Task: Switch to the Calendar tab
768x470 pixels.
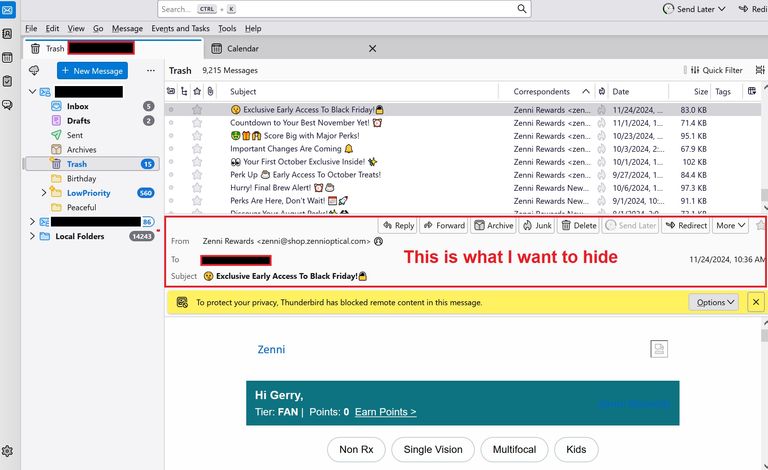Action: pyautogui.click(x=292, y=48)
